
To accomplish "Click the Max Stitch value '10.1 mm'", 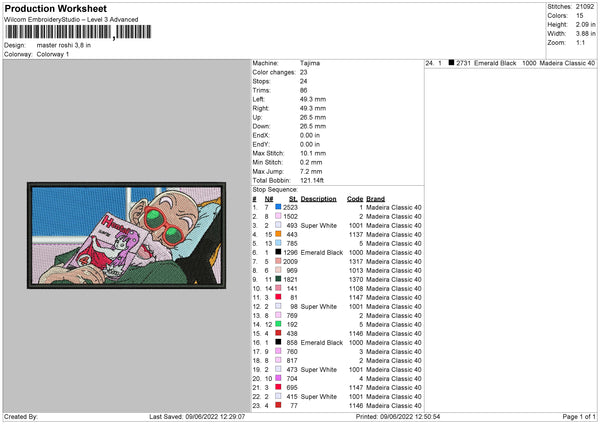I will (x=313, y=153).
